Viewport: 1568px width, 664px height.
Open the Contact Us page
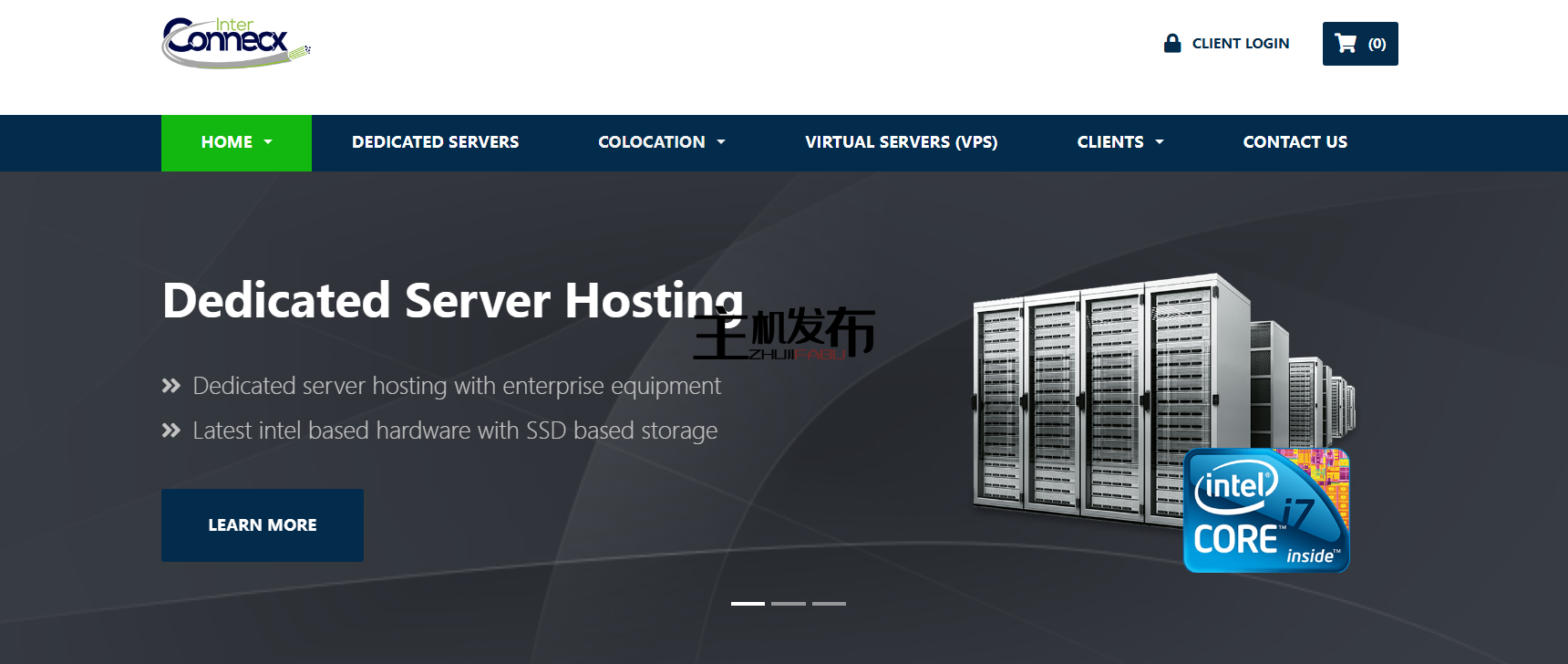pyautogui.click(x=1295, y=142)
